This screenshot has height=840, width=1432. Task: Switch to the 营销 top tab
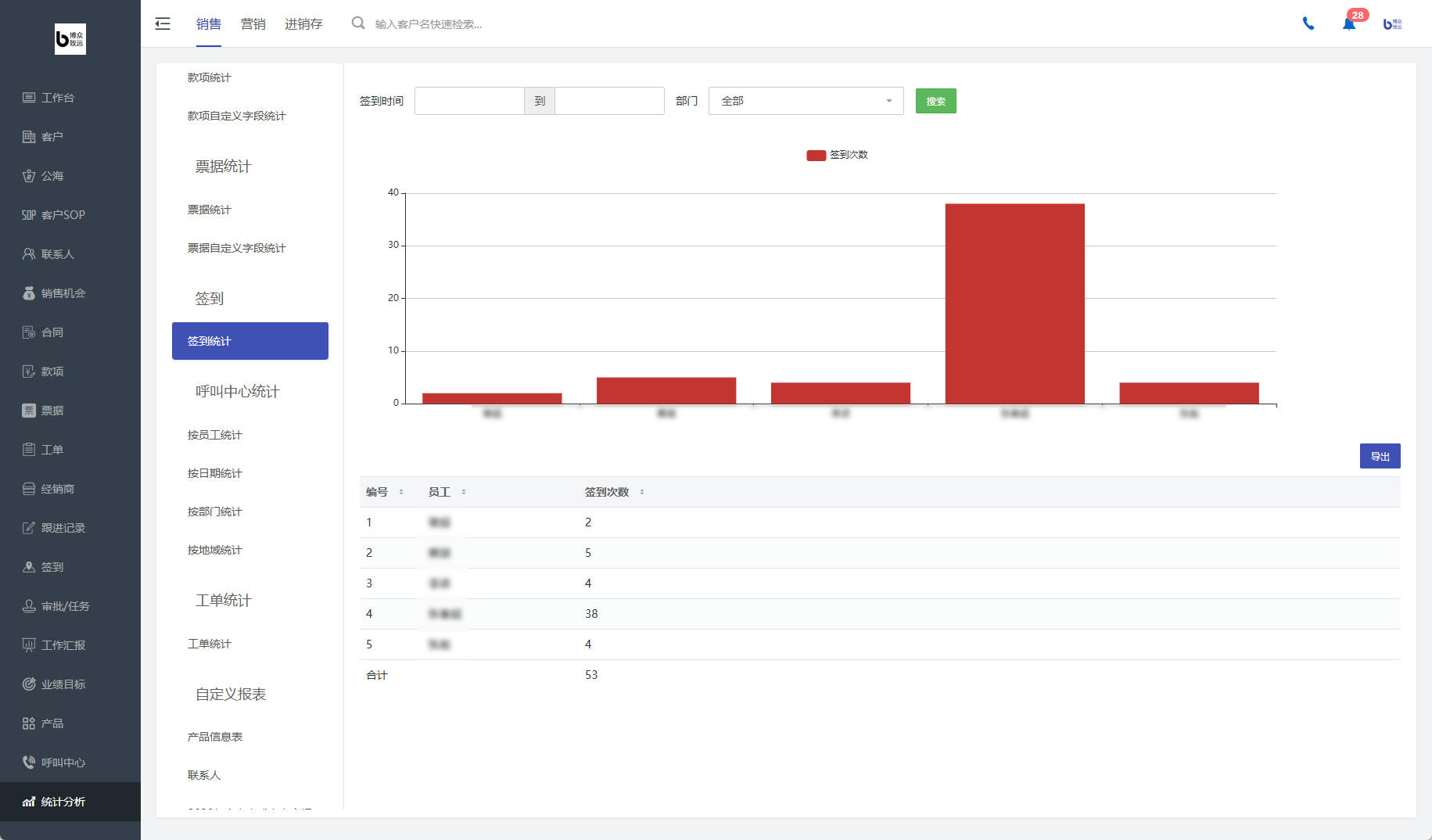pyautogui.click(x=253, y=23)
